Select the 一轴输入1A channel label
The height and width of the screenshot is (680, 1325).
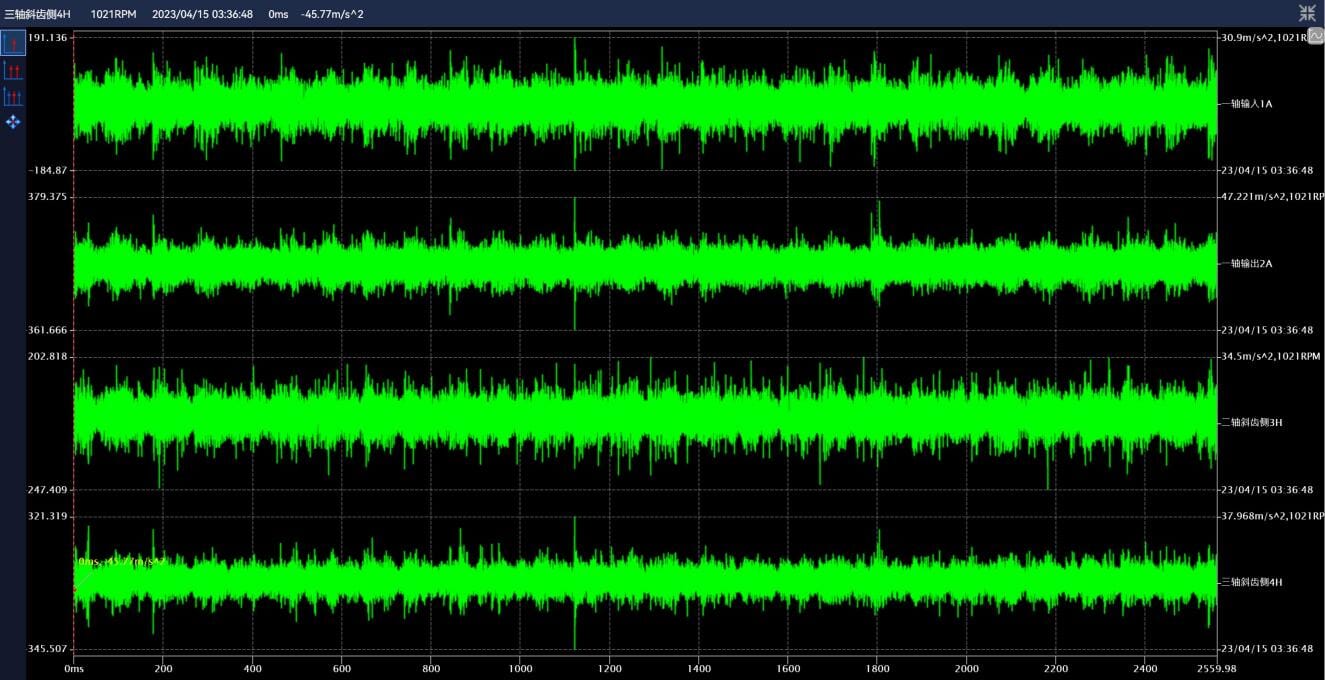point(1248,104)
